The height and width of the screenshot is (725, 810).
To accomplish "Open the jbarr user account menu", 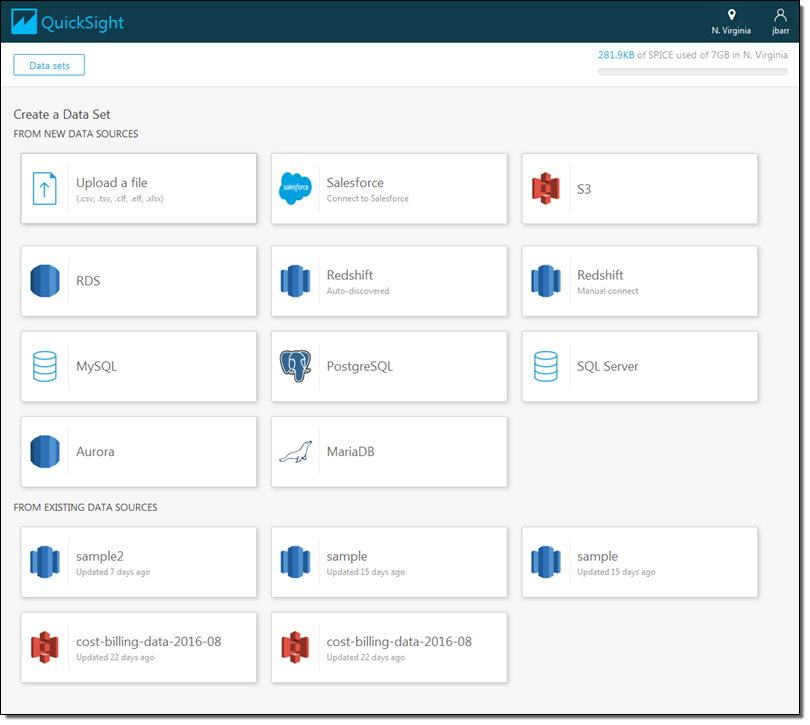I will pos(780,21).
